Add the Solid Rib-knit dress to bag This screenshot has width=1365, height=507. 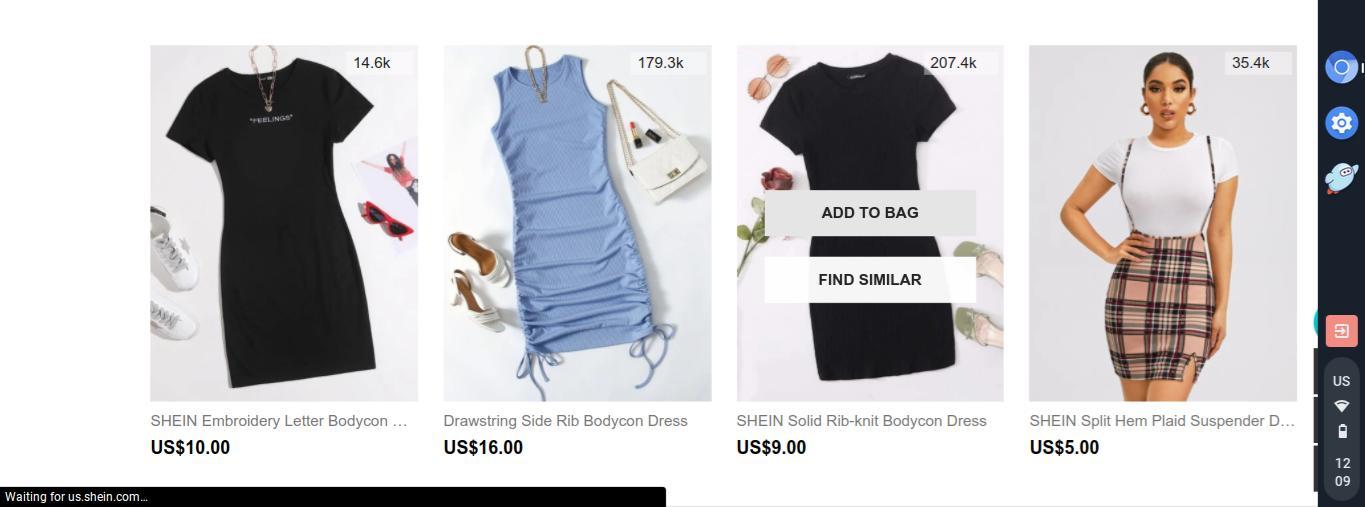pos(870,213)
